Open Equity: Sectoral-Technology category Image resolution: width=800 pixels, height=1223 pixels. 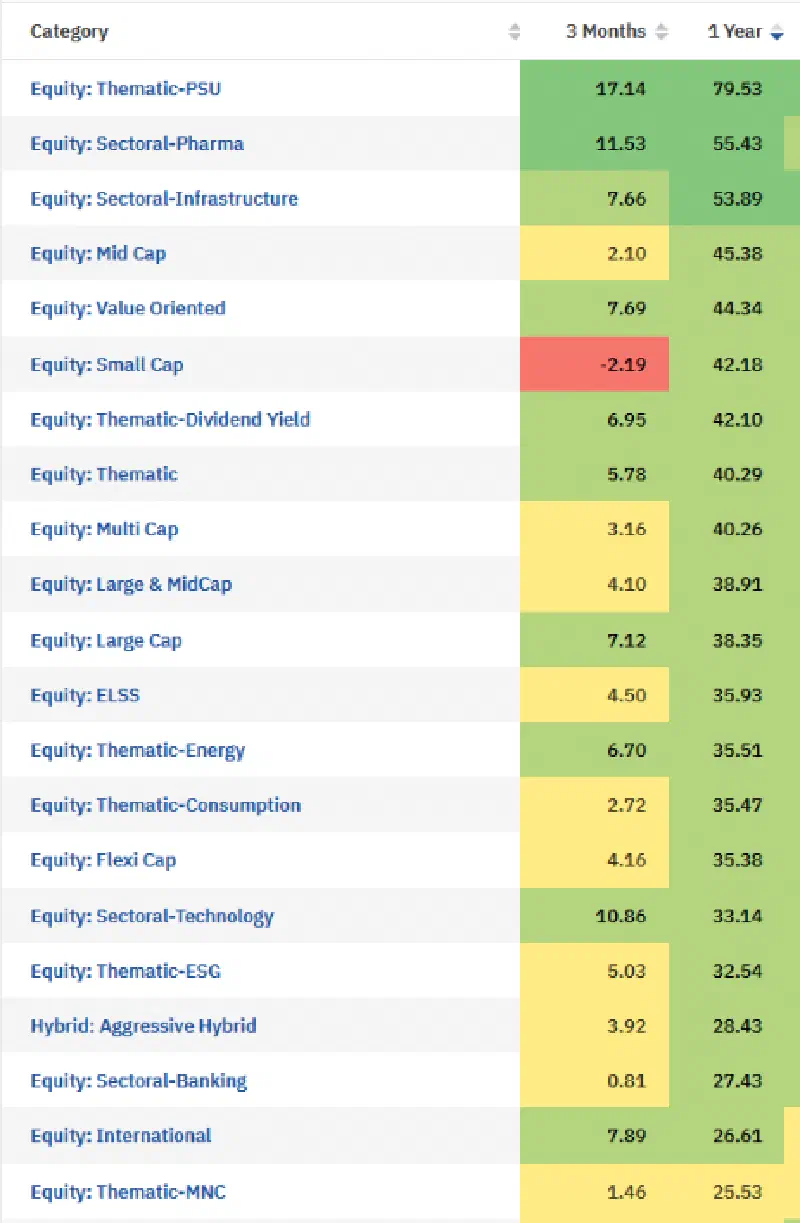click(x=152, y=916)
